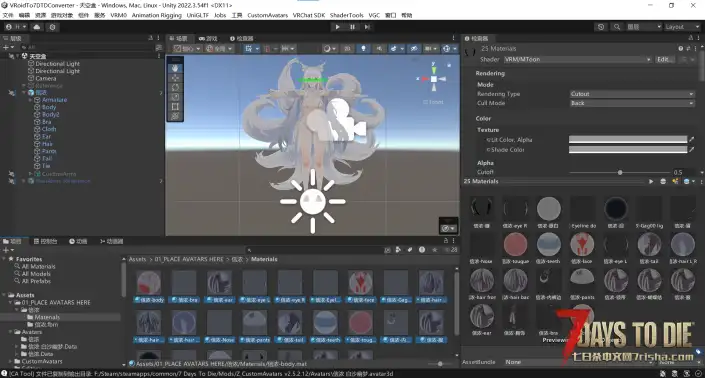This screenshot has height=378, width=705.
Task: Open Unity Cloud from the cloud icon
Action: (x=37, y=27)
